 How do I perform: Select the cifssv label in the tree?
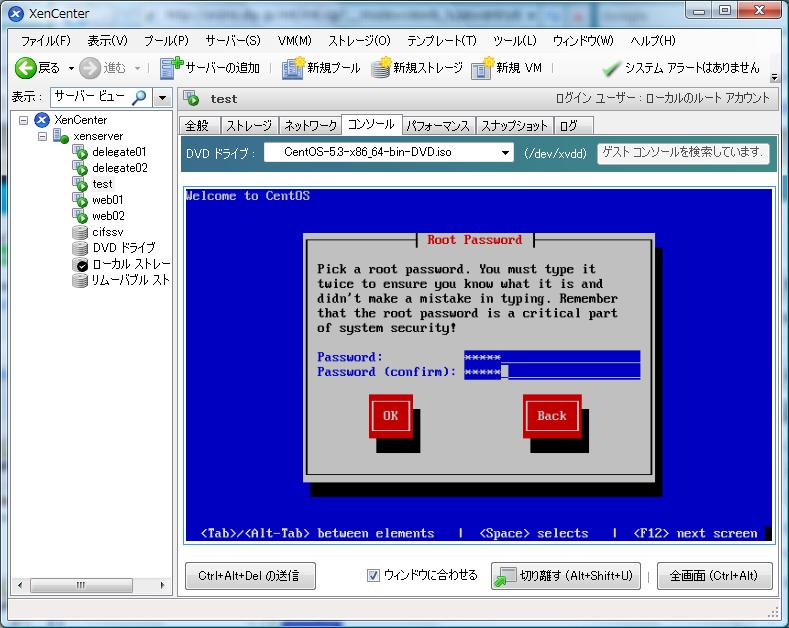point(108,232)
